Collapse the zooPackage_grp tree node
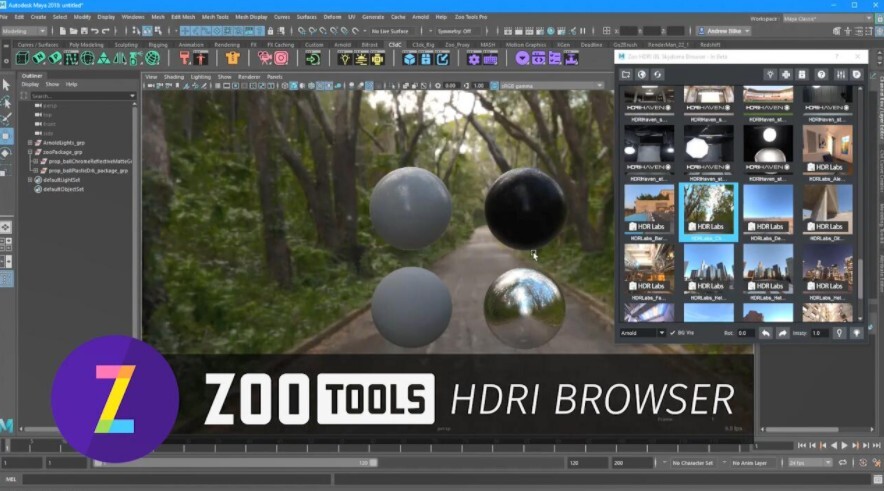 pos(30,152)
